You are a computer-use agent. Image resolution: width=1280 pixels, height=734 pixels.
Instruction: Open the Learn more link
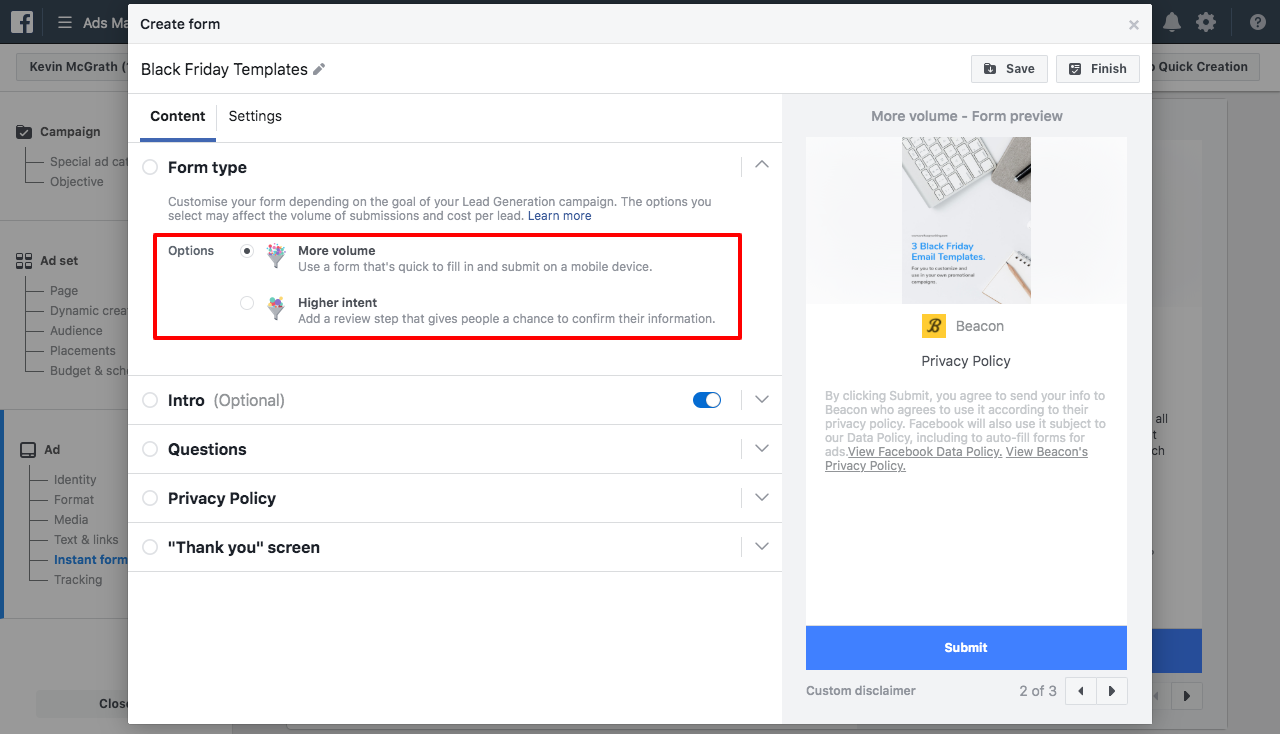[x=559, y=215]
